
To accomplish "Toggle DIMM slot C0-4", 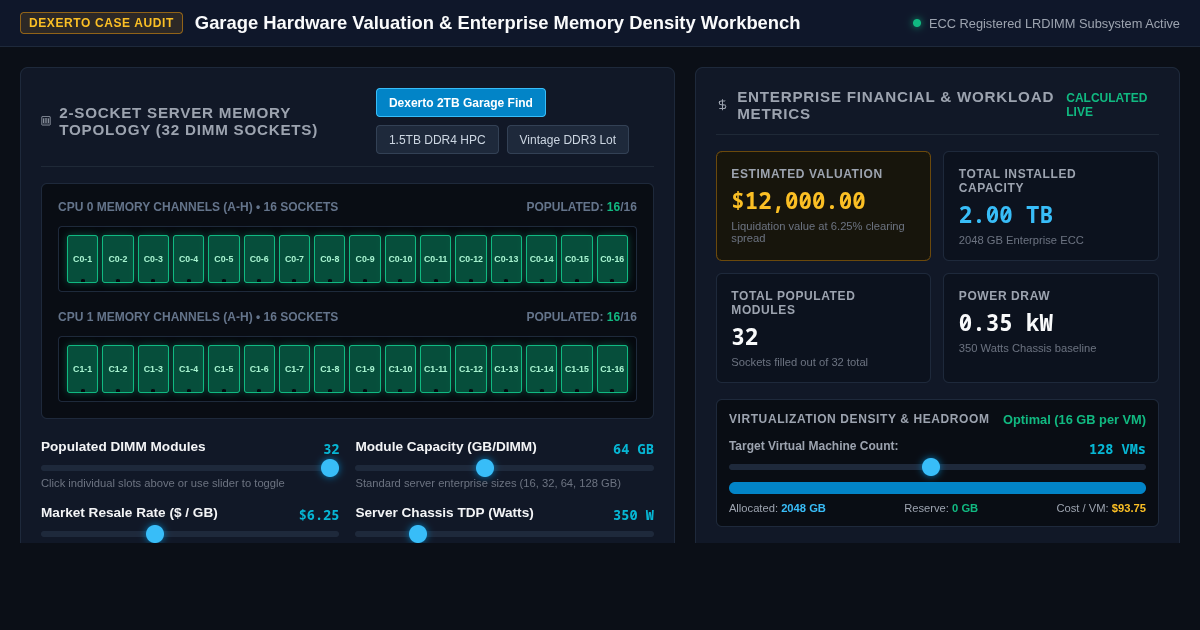I will [x=188, y=259].
